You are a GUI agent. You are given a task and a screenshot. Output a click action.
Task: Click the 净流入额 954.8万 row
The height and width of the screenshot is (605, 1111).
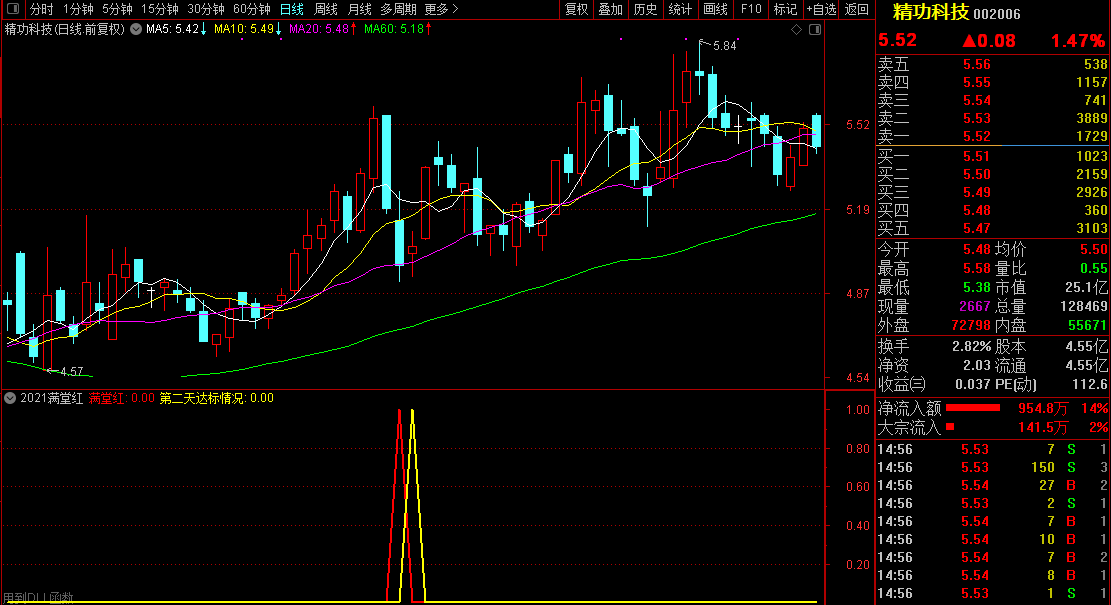(x=992, y=408)
